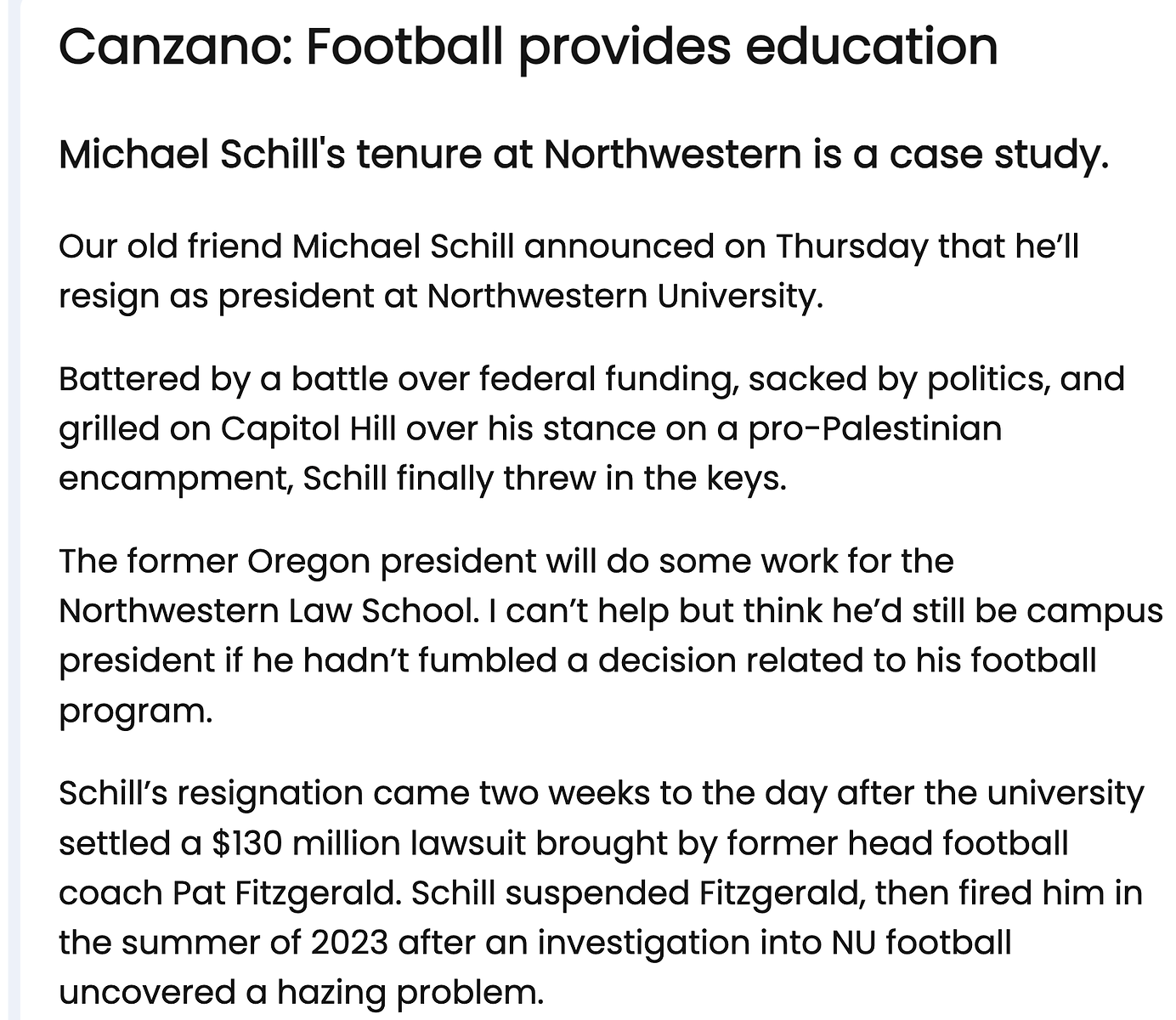This screenshot has height=1020, width=1176.
Task: Click the words "Capitol Hill"
Action: click(x=308, y=428)
